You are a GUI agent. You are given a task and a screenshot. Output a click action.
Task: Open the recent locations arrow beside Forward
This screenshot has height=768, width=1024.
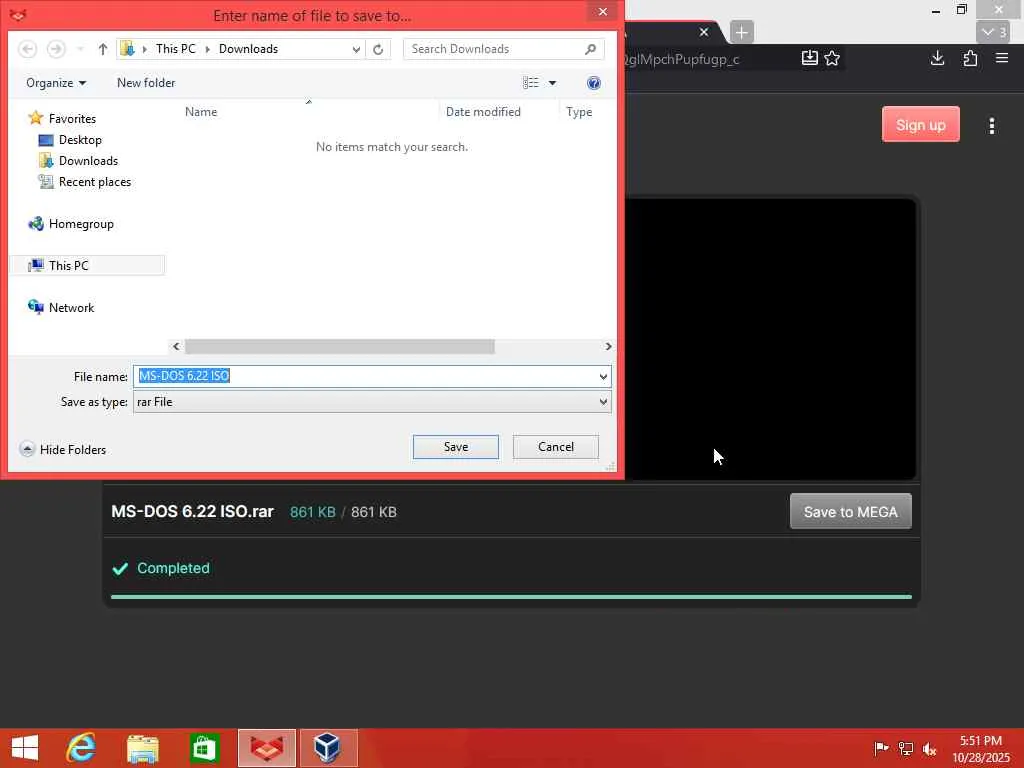point(80,49)
